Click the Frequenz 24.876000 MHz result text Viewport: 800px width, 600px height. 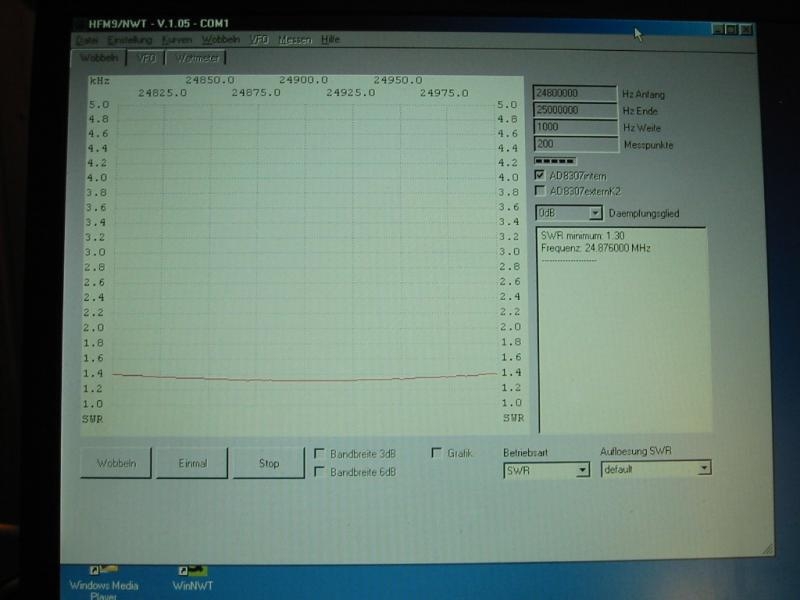[x=595, y=248]
